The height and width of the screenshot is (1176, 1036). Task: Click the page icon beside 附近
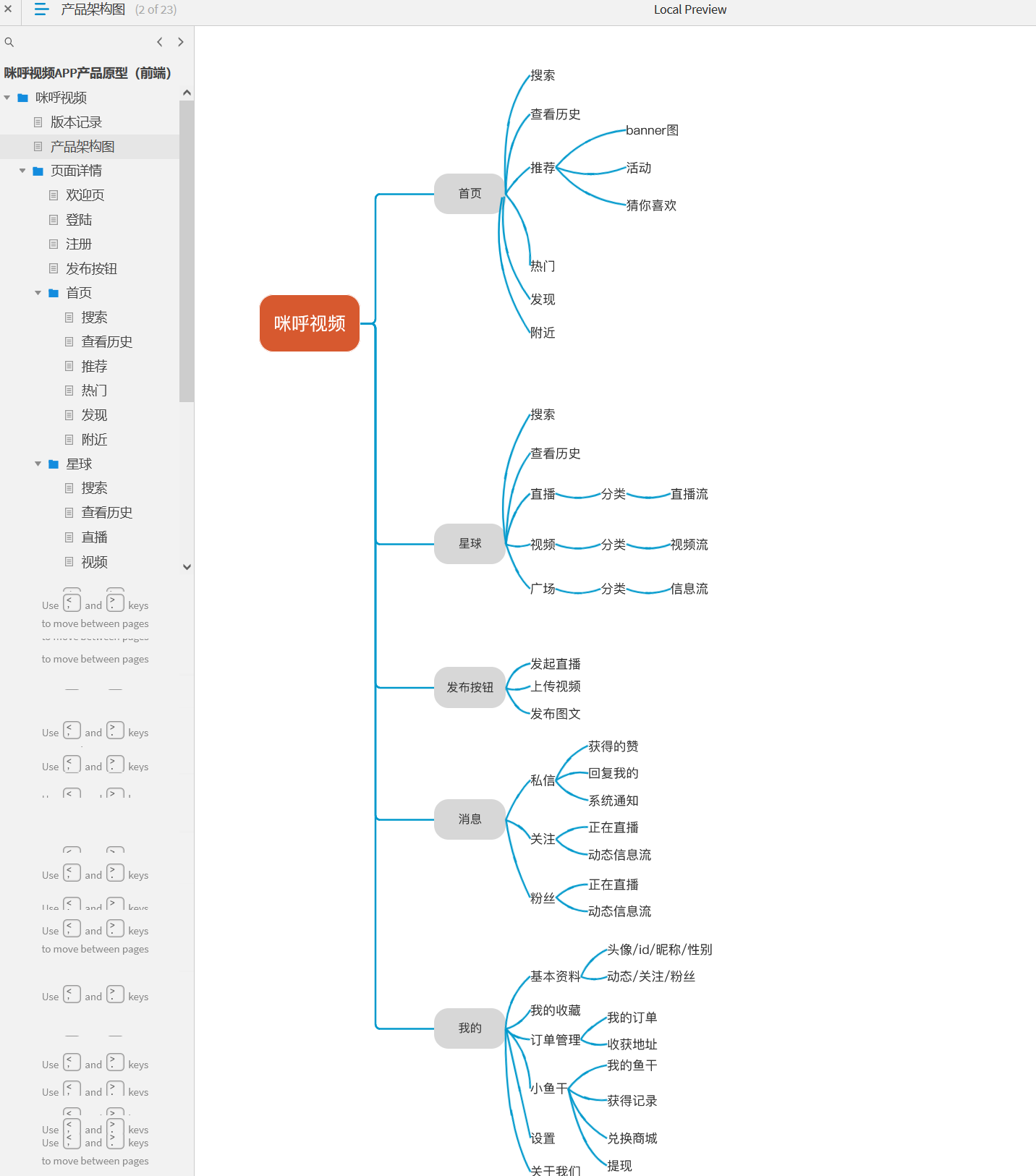point(69,440)
